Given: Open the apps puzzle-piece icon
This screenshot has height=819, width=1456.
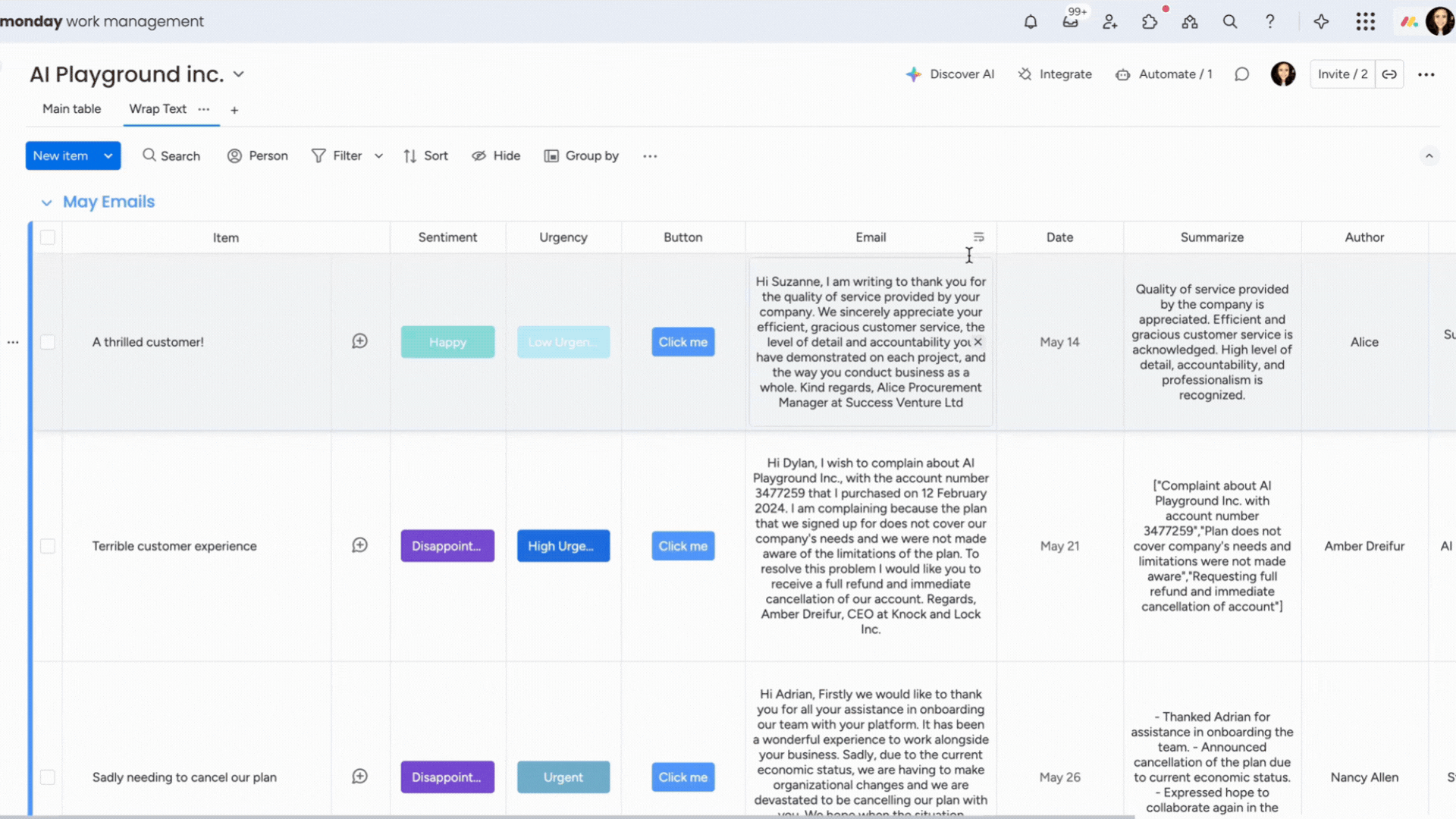Looking at the screenshot, I should click(1150, 21).
